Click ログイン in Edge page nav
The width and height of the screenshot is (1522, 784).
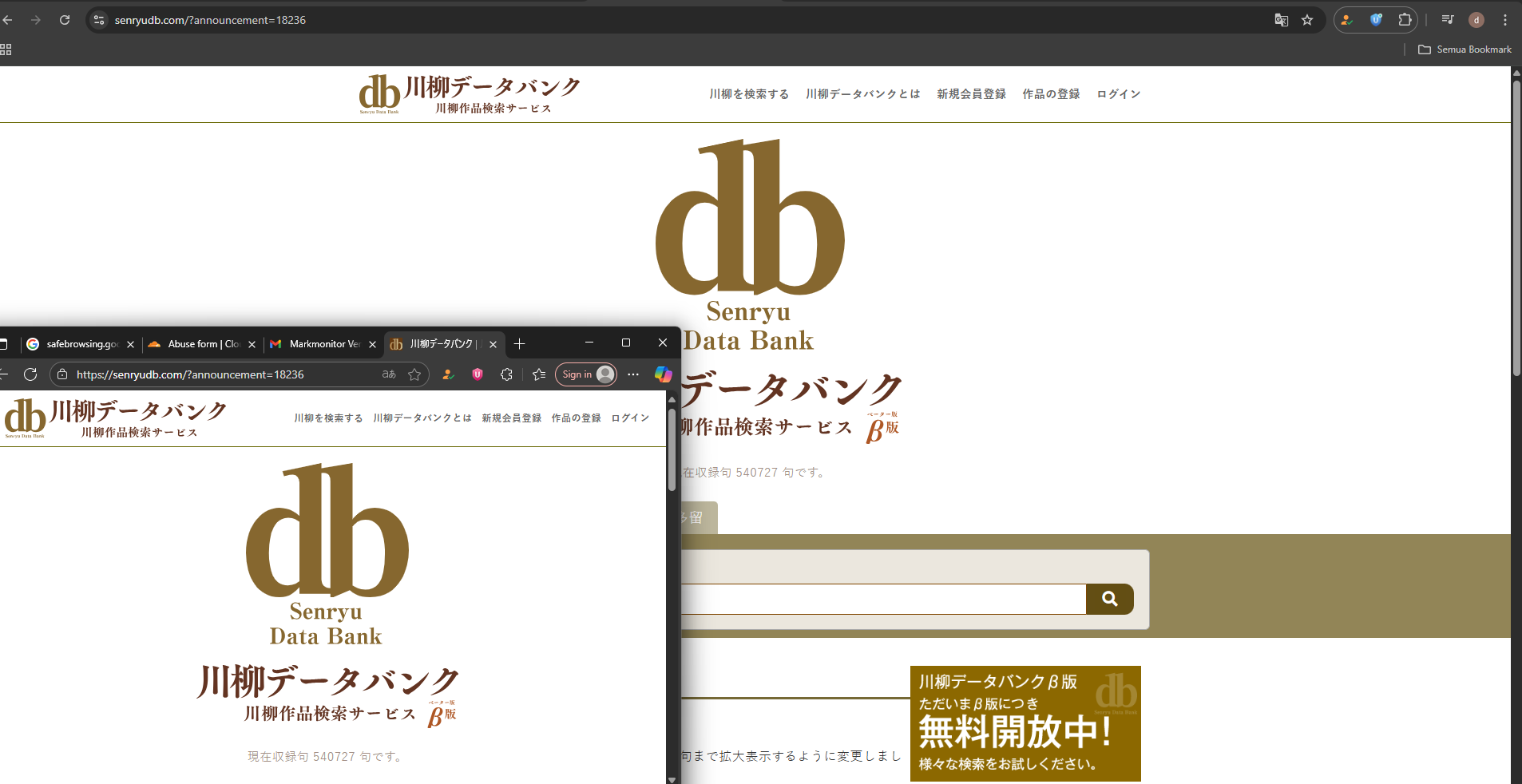click(x=631, y=418)
